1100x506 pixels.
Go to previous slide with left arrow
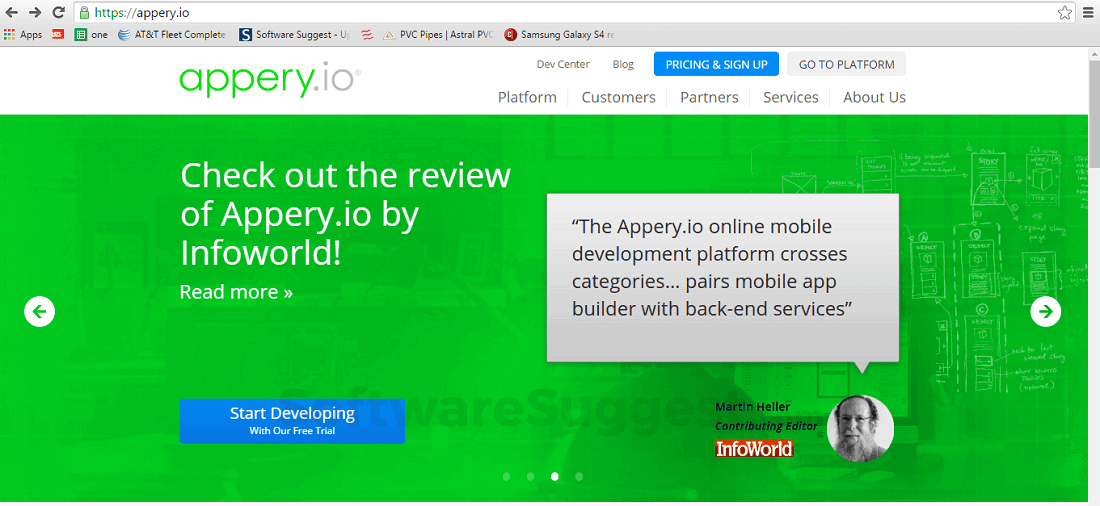39,312
